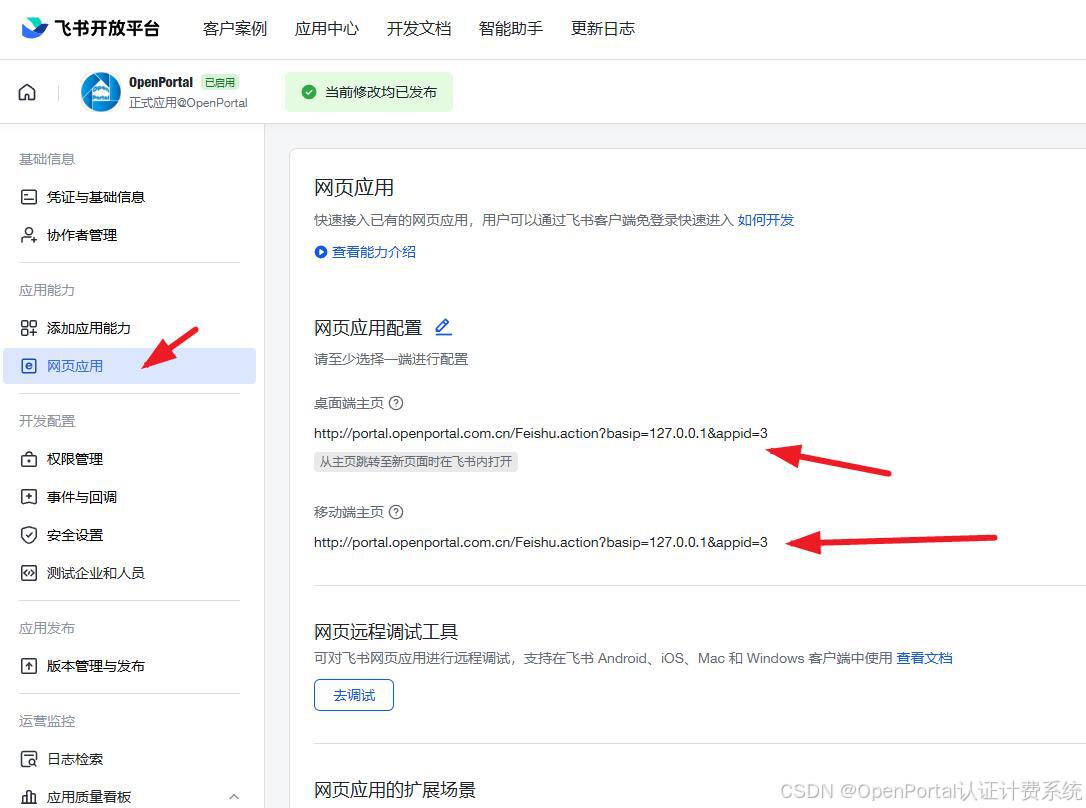Click the desktop homepage URL under 桌面端主页
The width and height of the screenshot is (1086, 808).
(540, 433)
